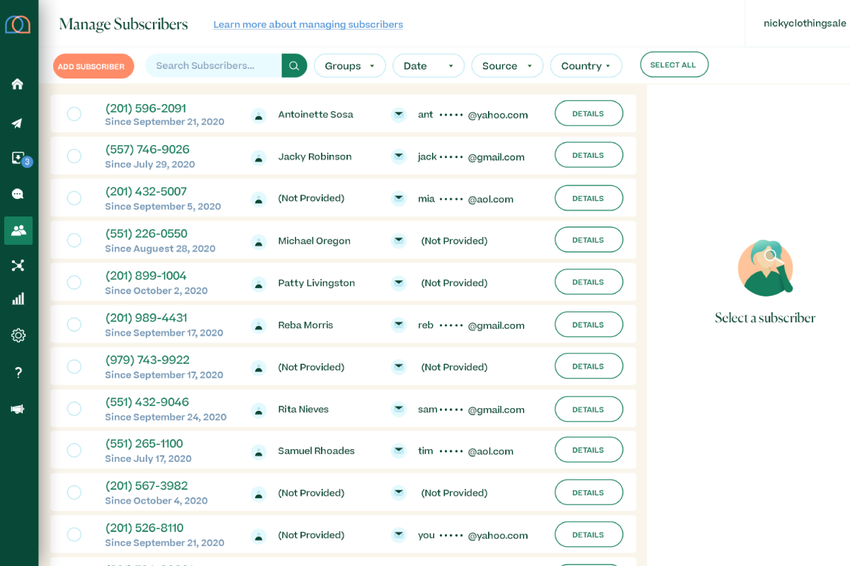Click the paper plane campaigns icon

pyautogui.click(x=18, y=123)
